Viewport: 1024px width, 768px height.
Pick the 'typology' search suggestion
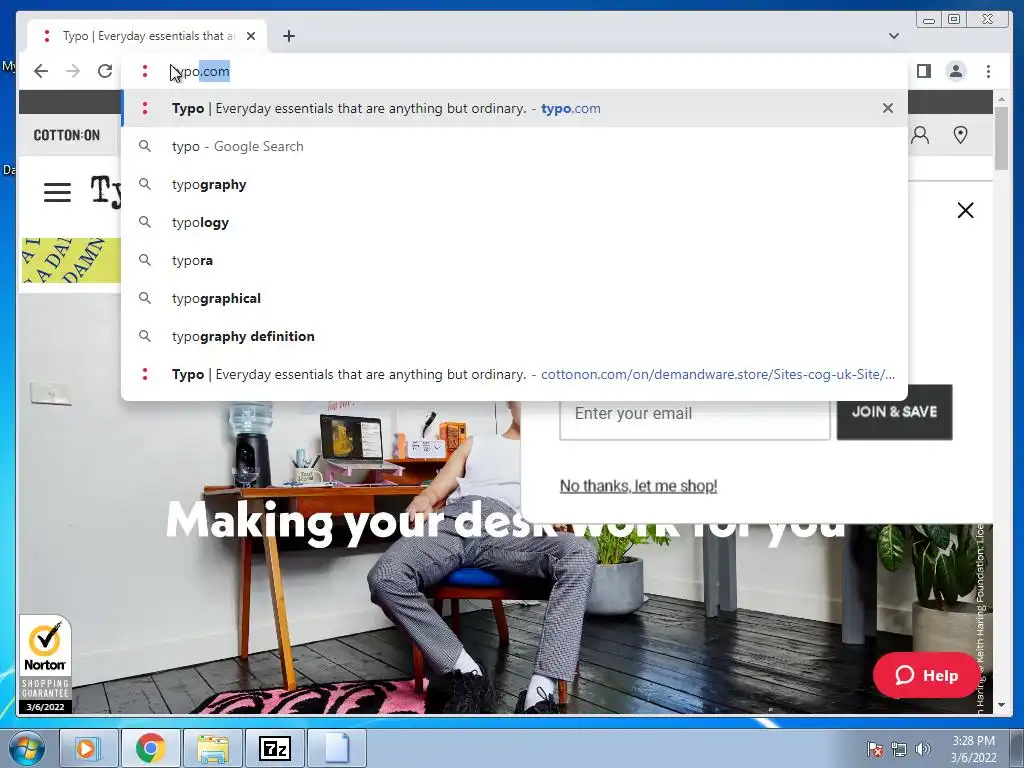(x=514, y=222)
